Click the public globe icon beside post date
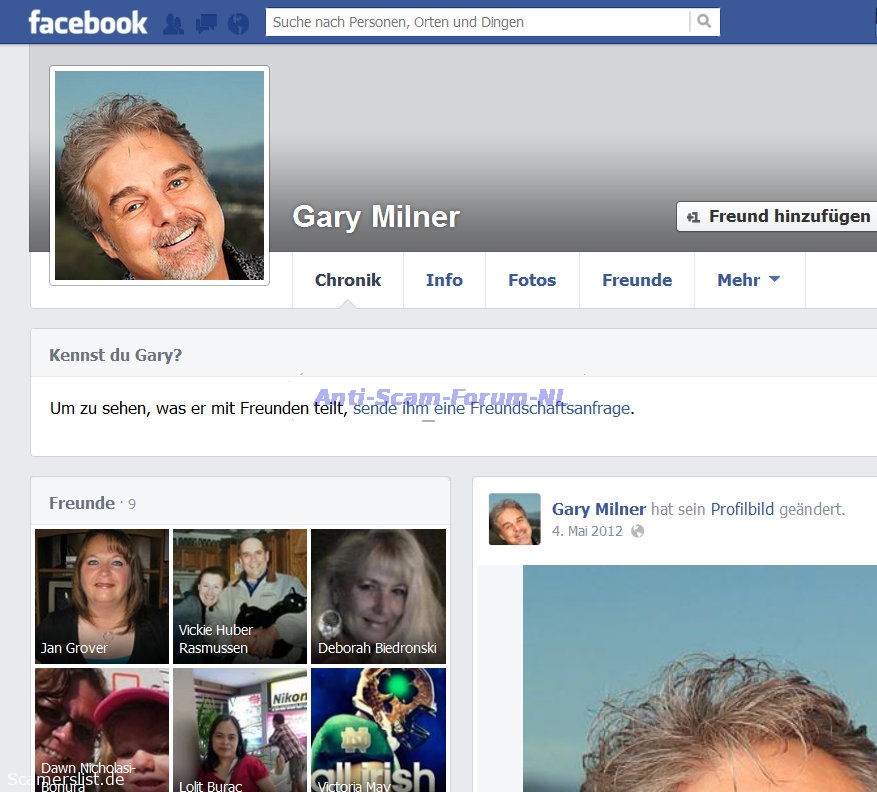This screenshot has height=792, width=877. [x=637, y=531]
